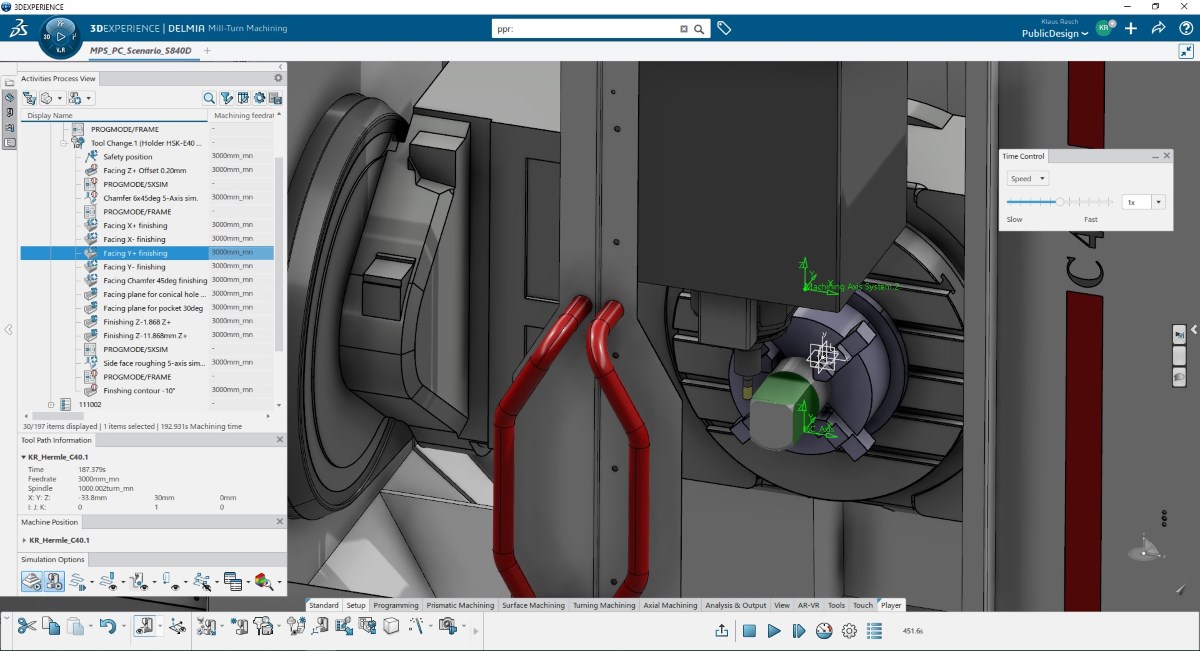Open the time control gauge icon
Image resolution: width=1200 pixels, height=651 pixels.
click(x=824, y=630)
